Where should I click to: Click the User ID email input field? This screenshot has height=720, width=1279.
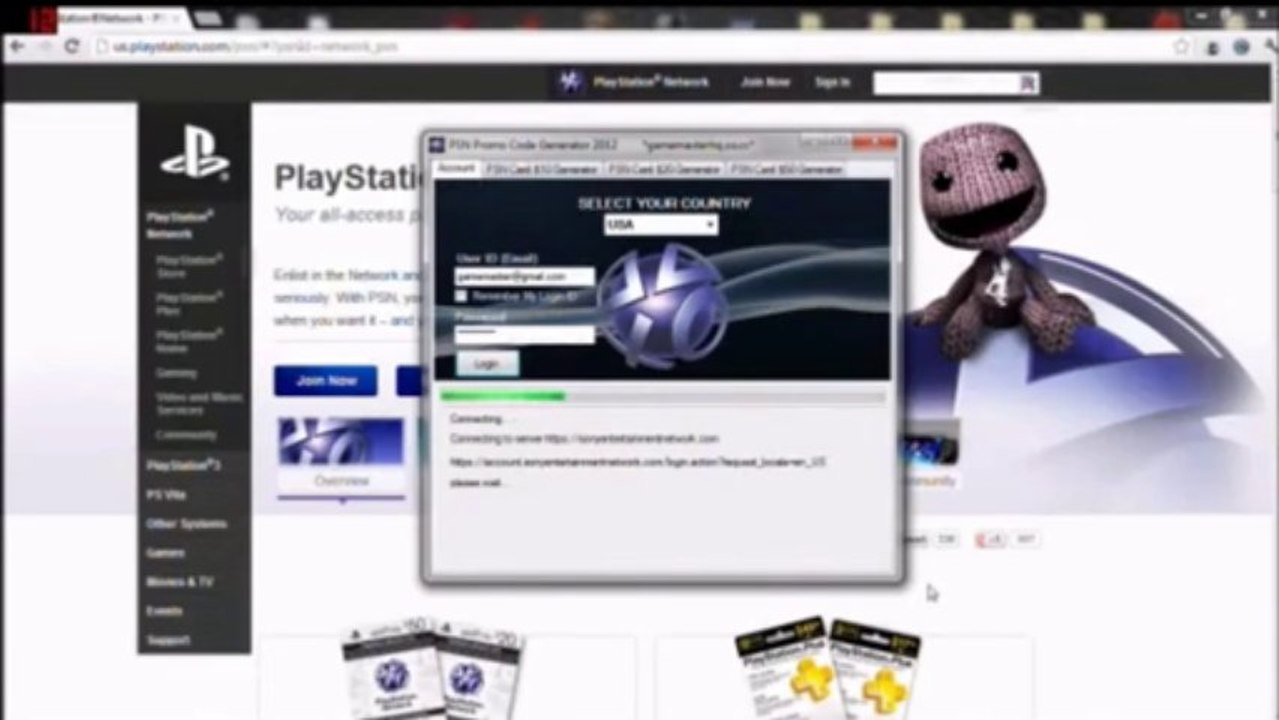524,276
